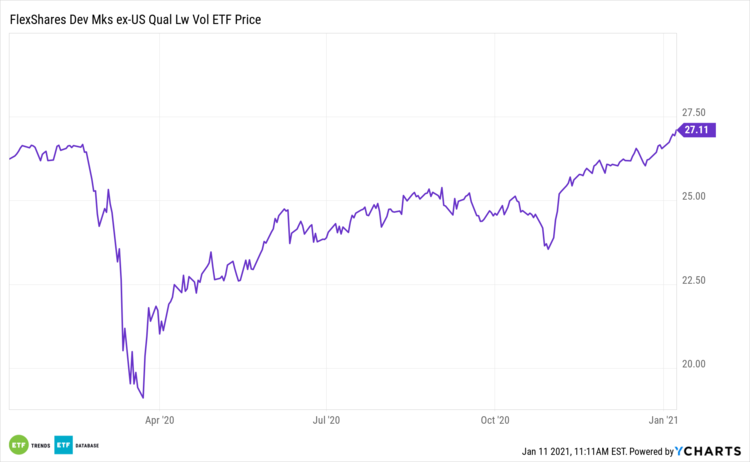Click the 'TRENDS' text beside the green logo
750x462 pixels.
[x=39, y=444]
